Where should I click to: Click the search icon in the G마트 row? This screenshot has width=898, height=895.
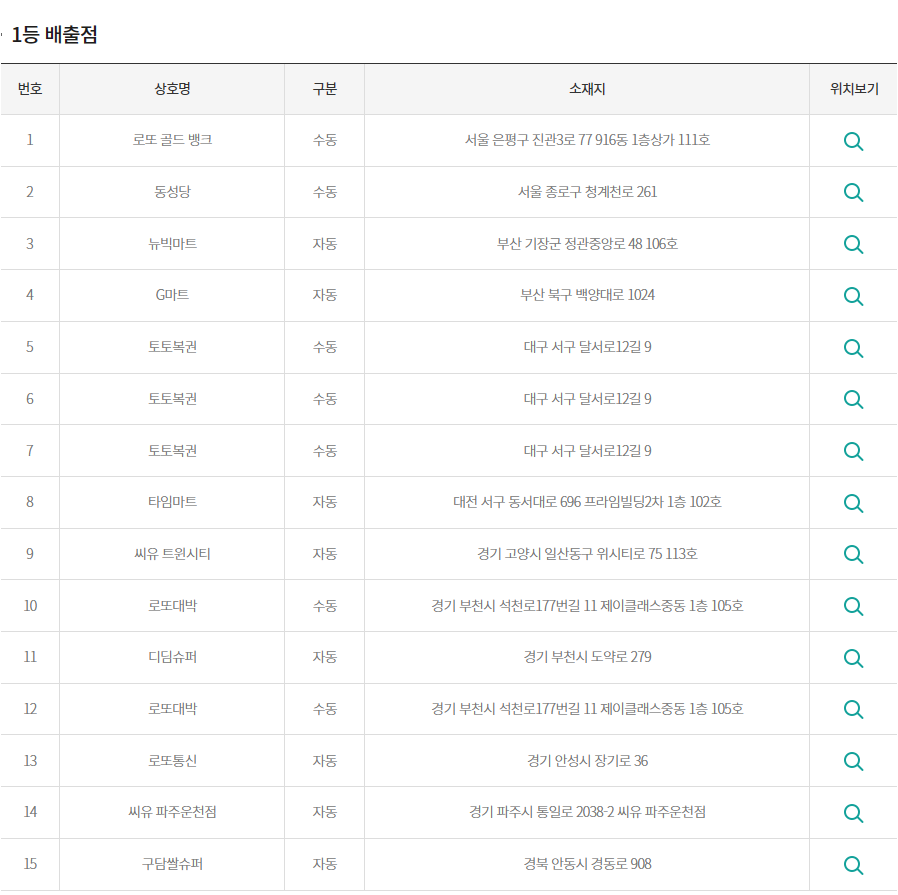(x=853, y=296)
